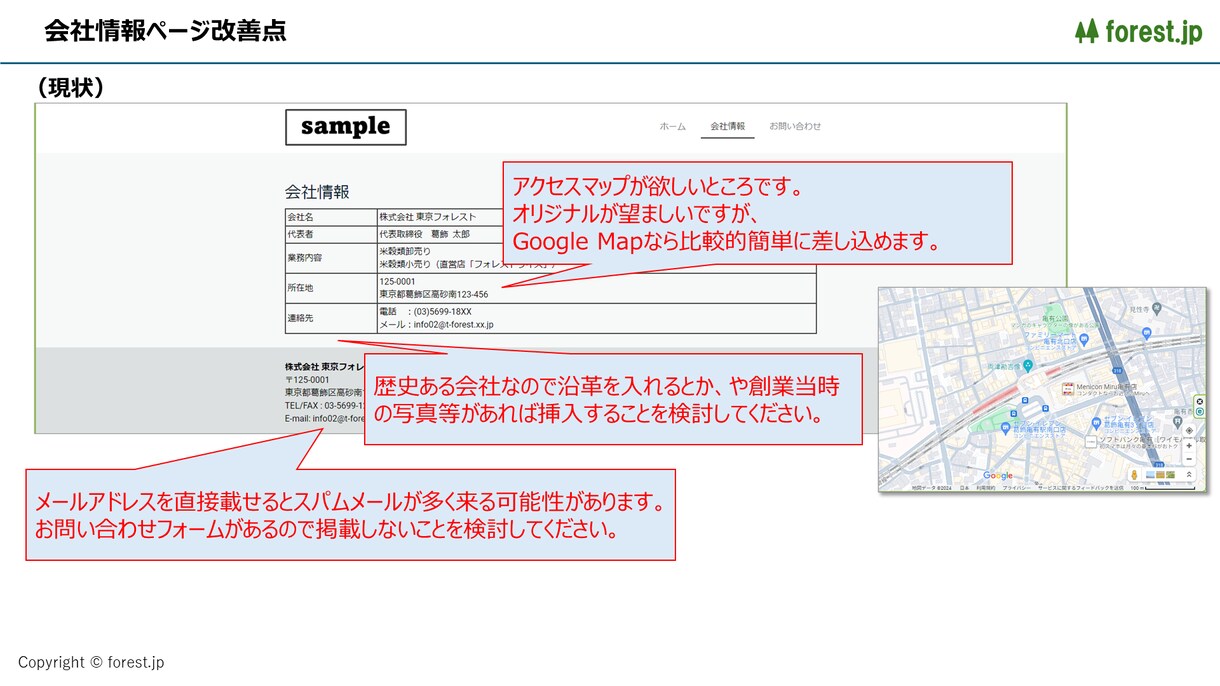
Task: Click the footer 〒125-0001 postal code
Action: (307, 380)
